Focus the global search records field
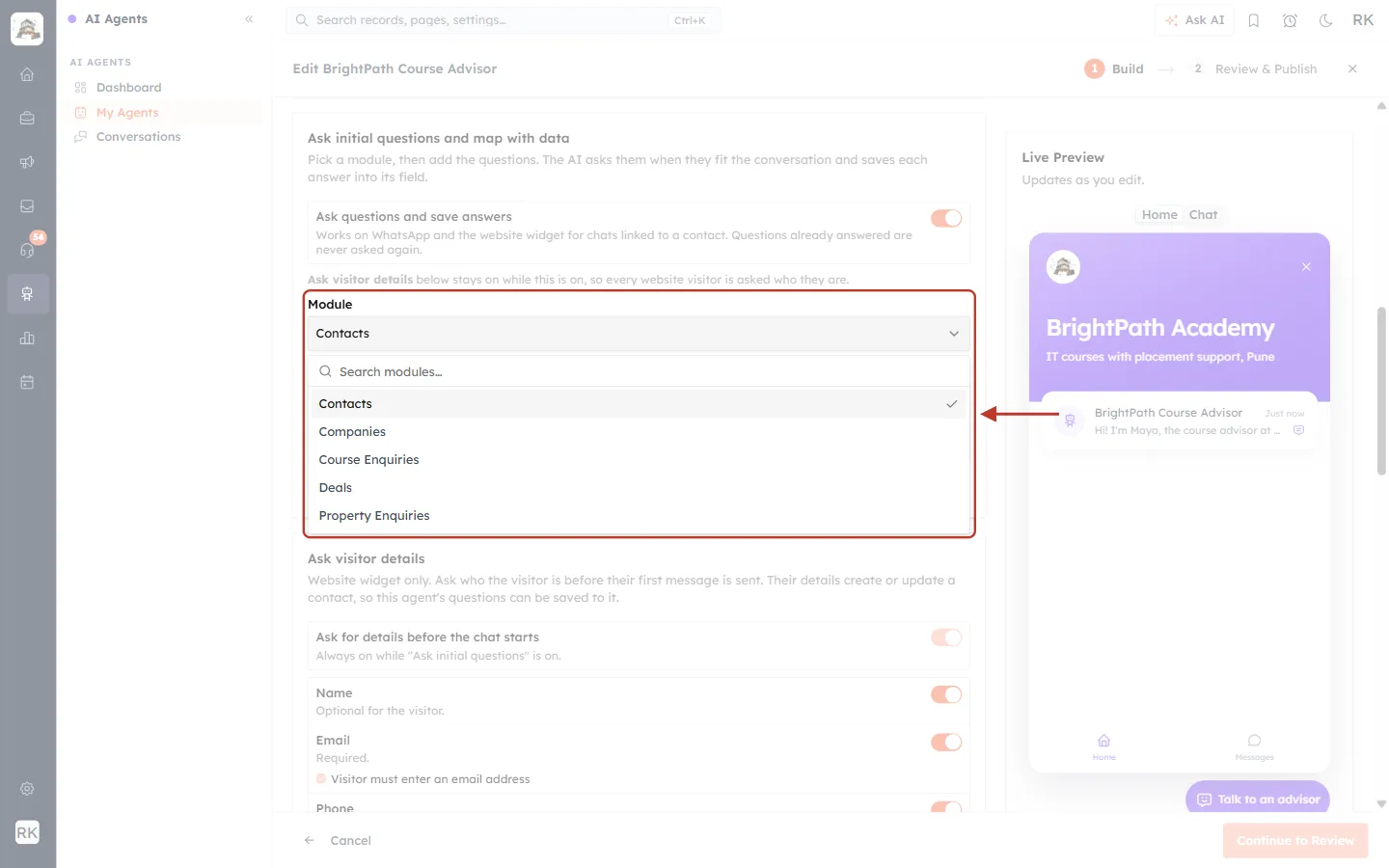 (503, 20)
